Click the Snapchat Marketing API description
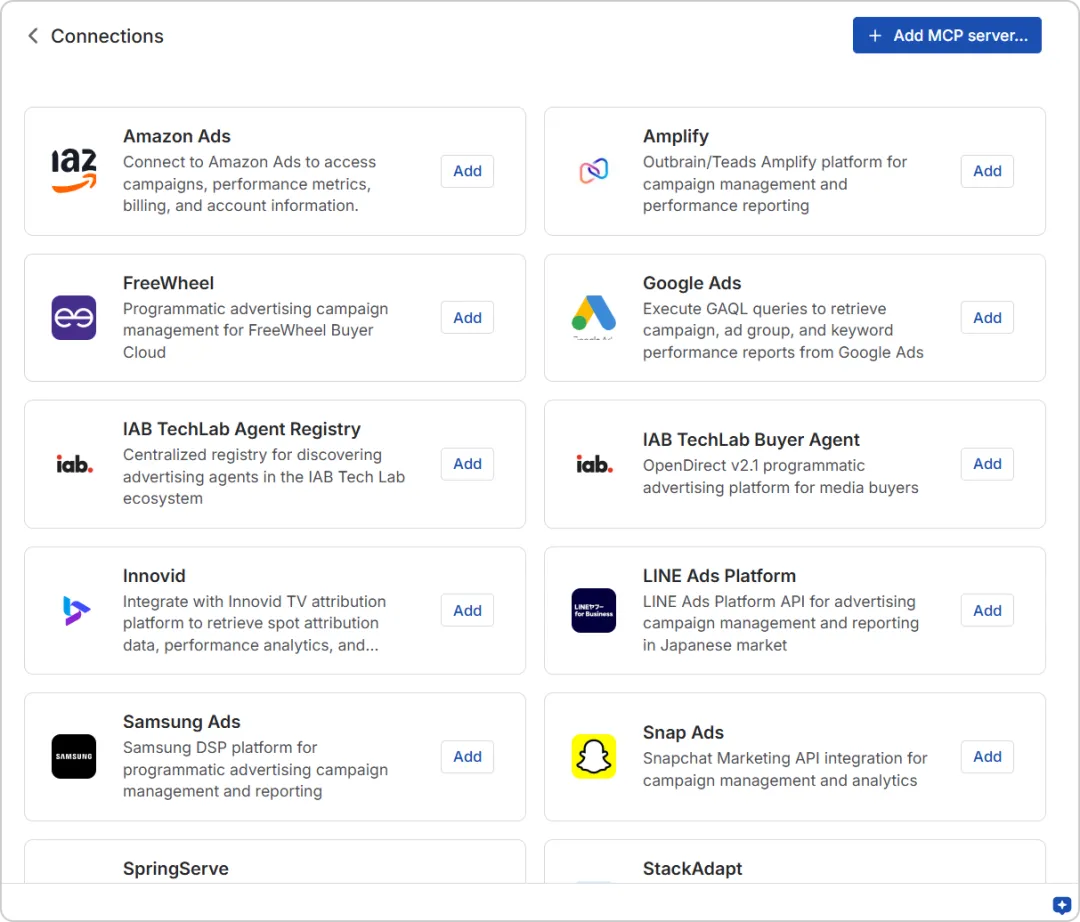 (785, 769)
